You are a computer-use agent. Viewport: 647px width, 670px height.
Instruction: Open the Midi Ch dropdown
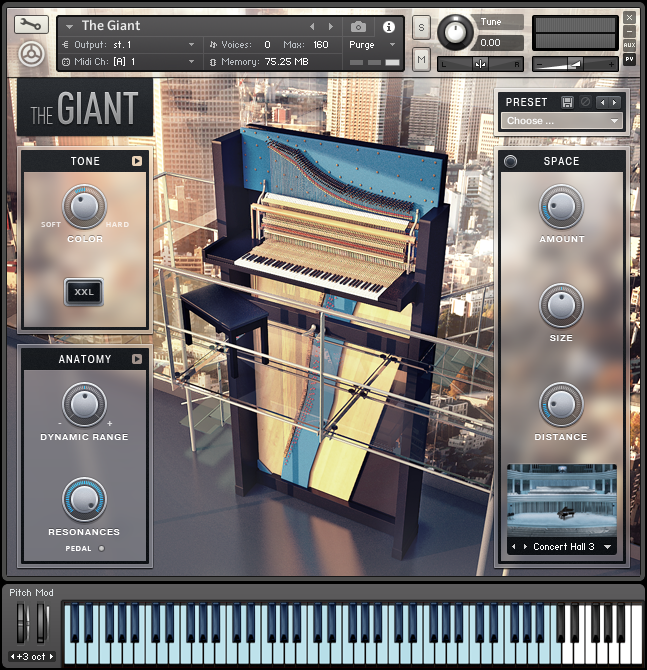point(191,62)
